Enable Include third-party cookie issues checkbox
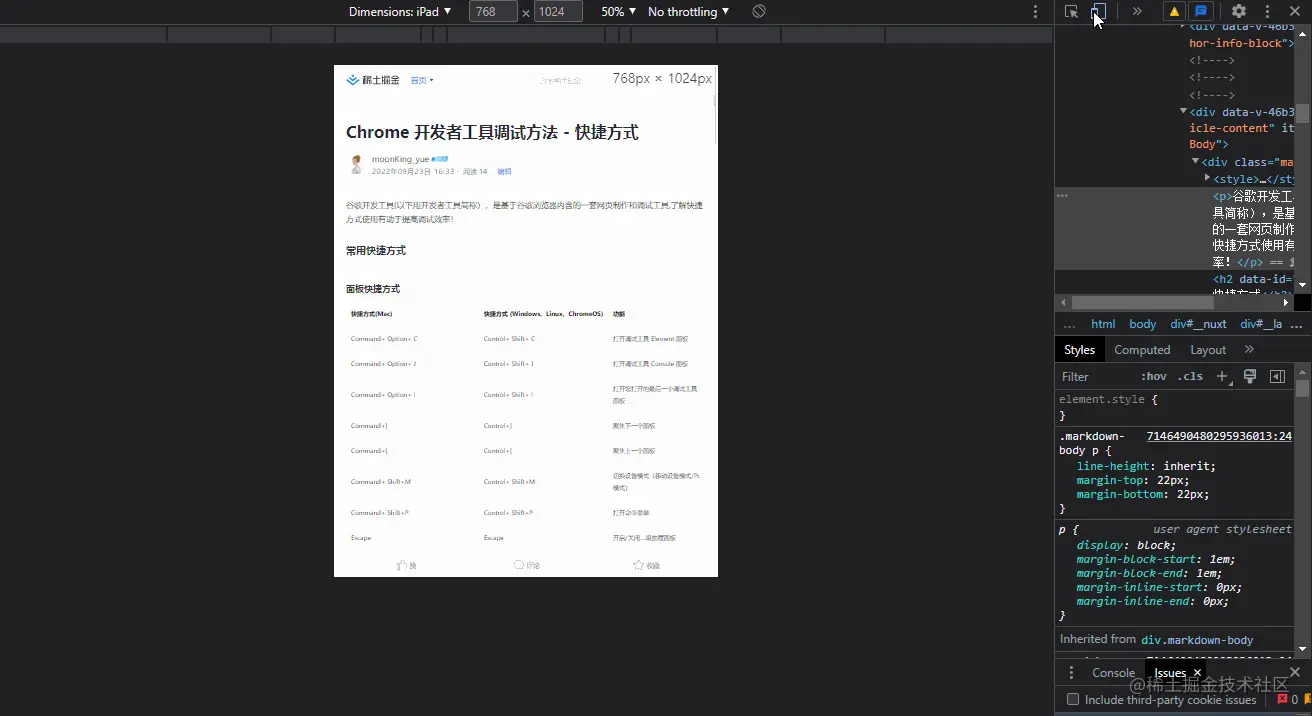 [1073, 700]
